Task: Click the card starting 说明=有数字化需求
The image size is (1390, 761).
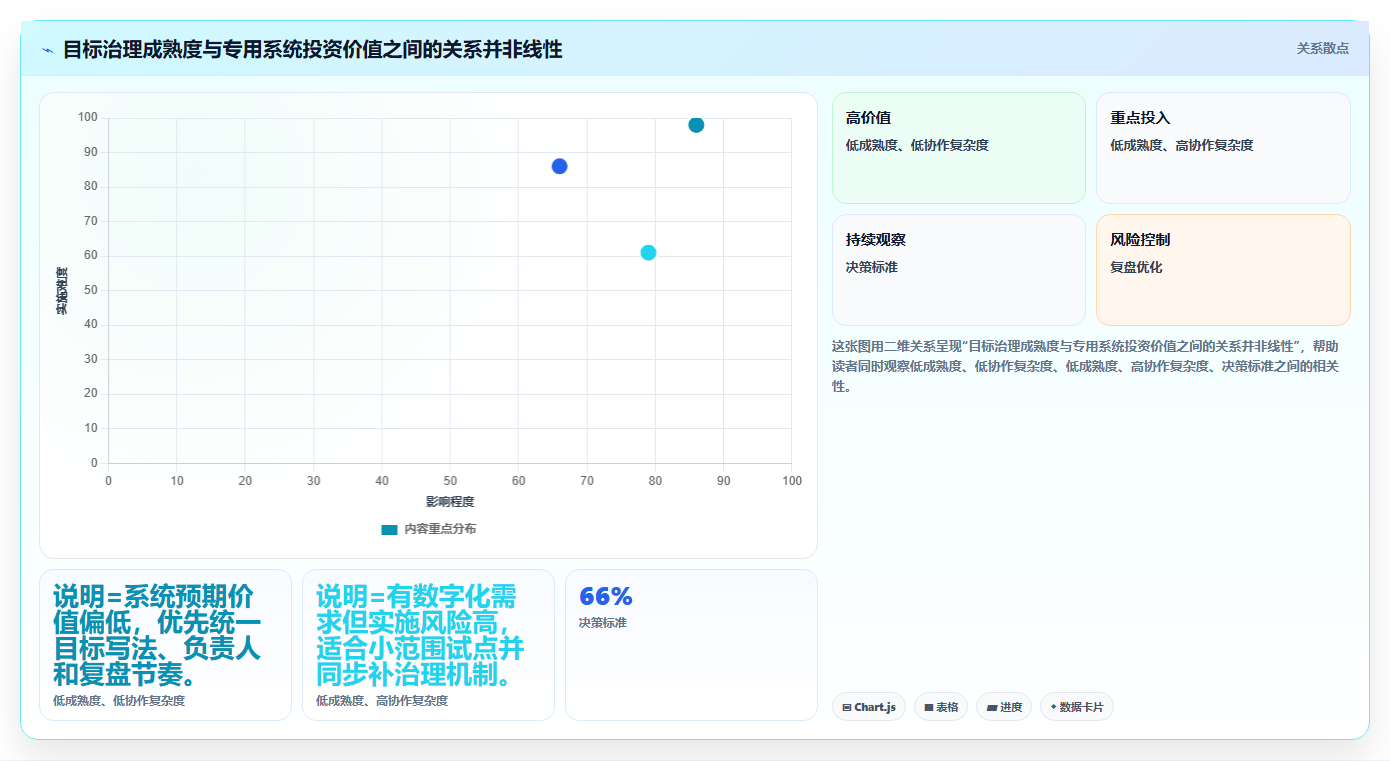Action: pyautogui.click(x=428, y=645)
